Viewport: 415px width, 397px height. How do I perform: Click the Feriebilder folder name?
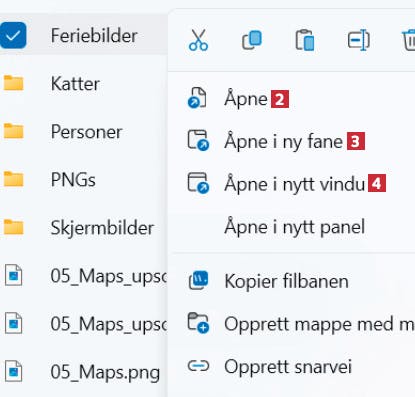(x=94, y=35)
